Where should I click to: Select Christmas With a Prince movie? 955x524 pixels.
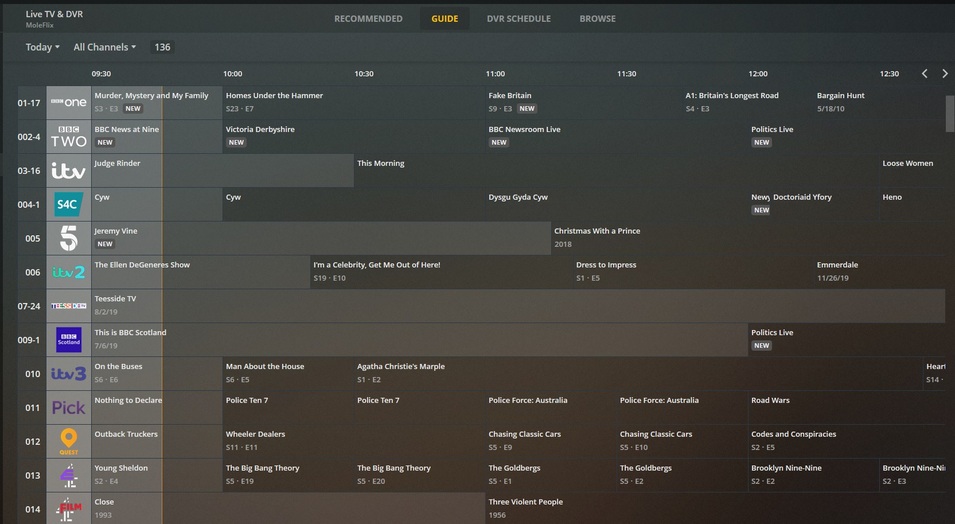[748, 238]
